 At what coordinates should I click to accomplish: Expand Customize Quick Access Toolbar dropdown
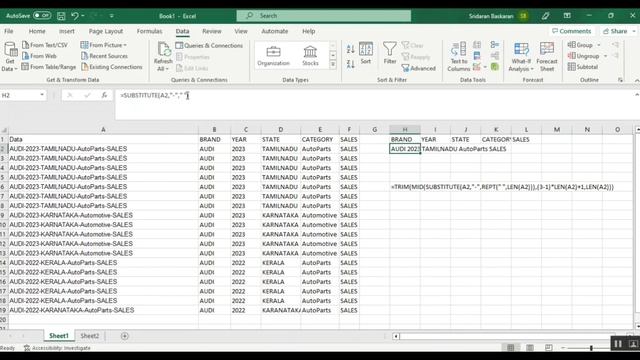111,16
